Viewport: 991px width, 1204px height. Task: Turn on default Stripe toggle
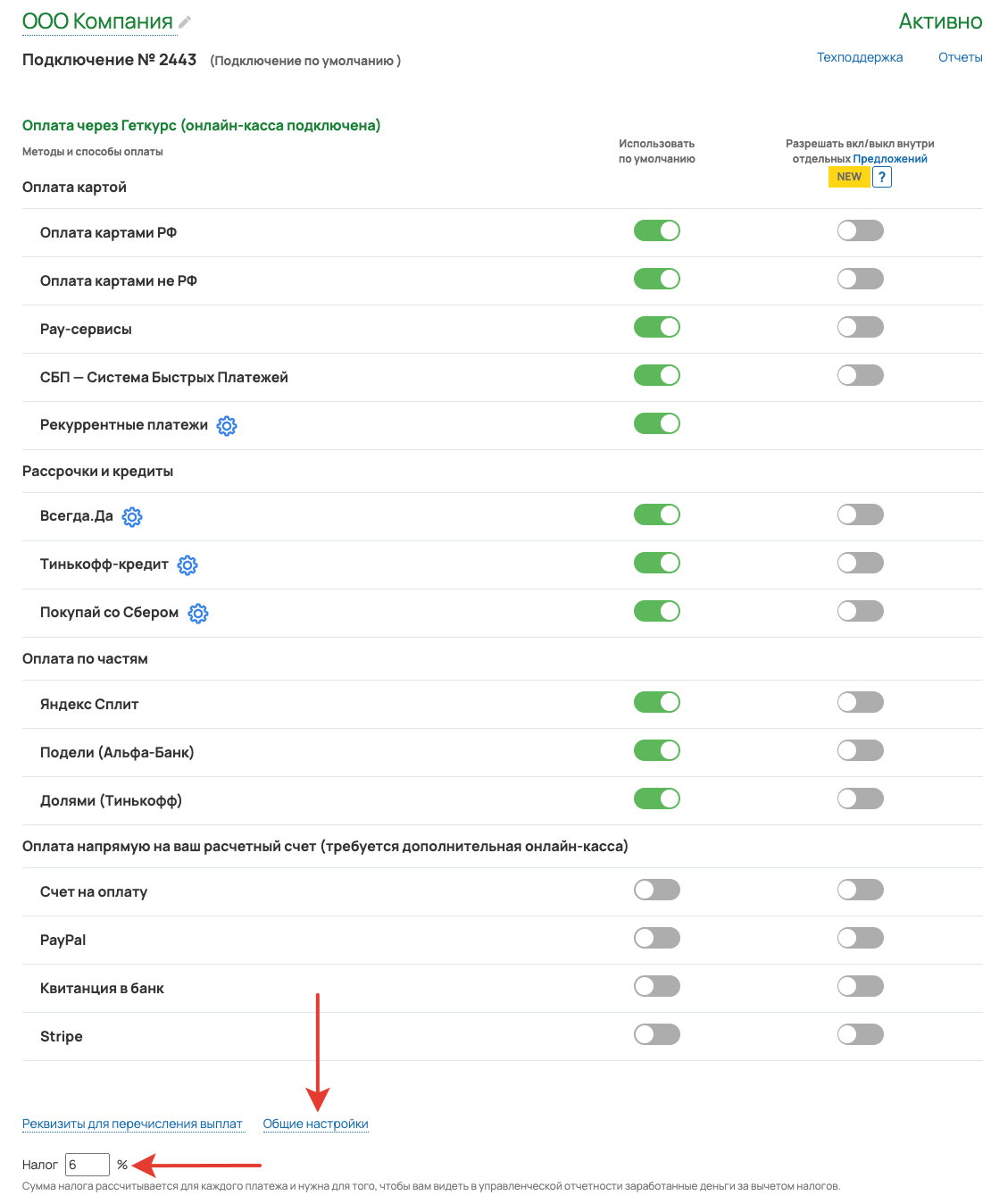click(x=657, y=1034)
